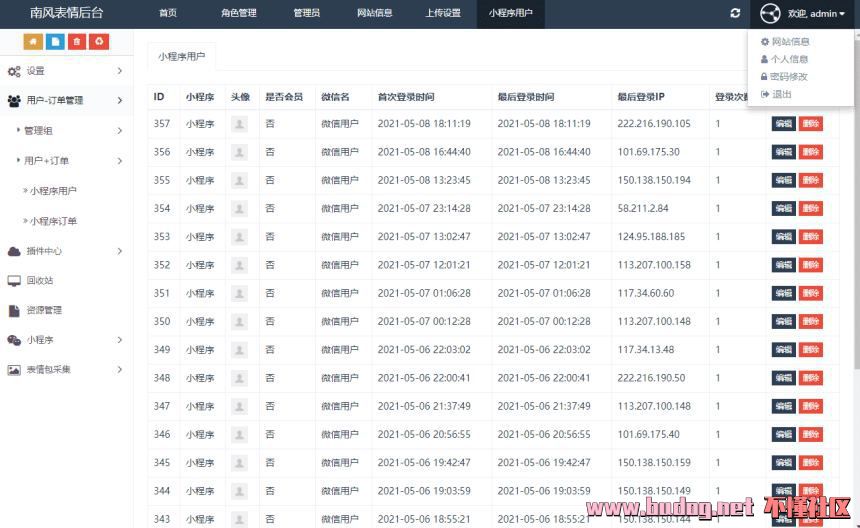The image size is (860, 528).
Task: Click the 用户-订单管理 people icon
Action: coord(14,100)
